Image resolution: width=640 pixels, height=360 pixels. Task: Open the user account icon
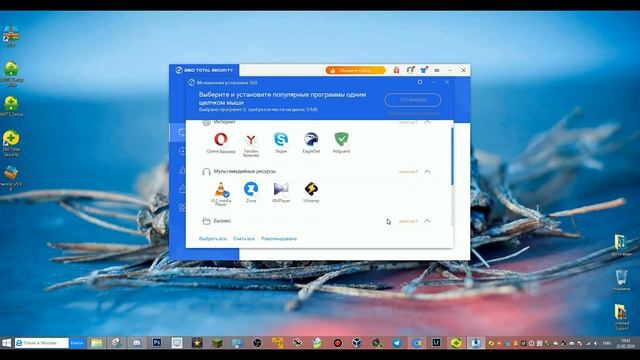(x=410, y=70)
